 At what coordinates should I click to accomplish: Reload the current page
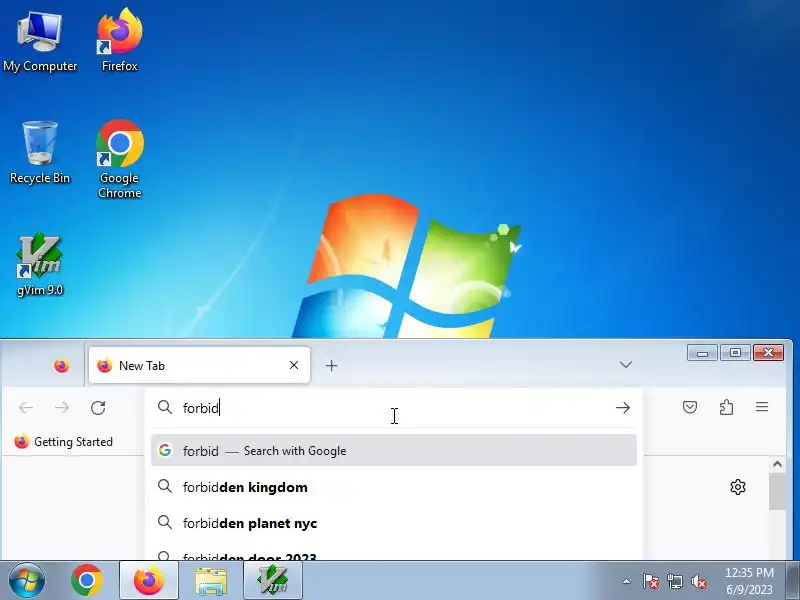tap(98, 408)
